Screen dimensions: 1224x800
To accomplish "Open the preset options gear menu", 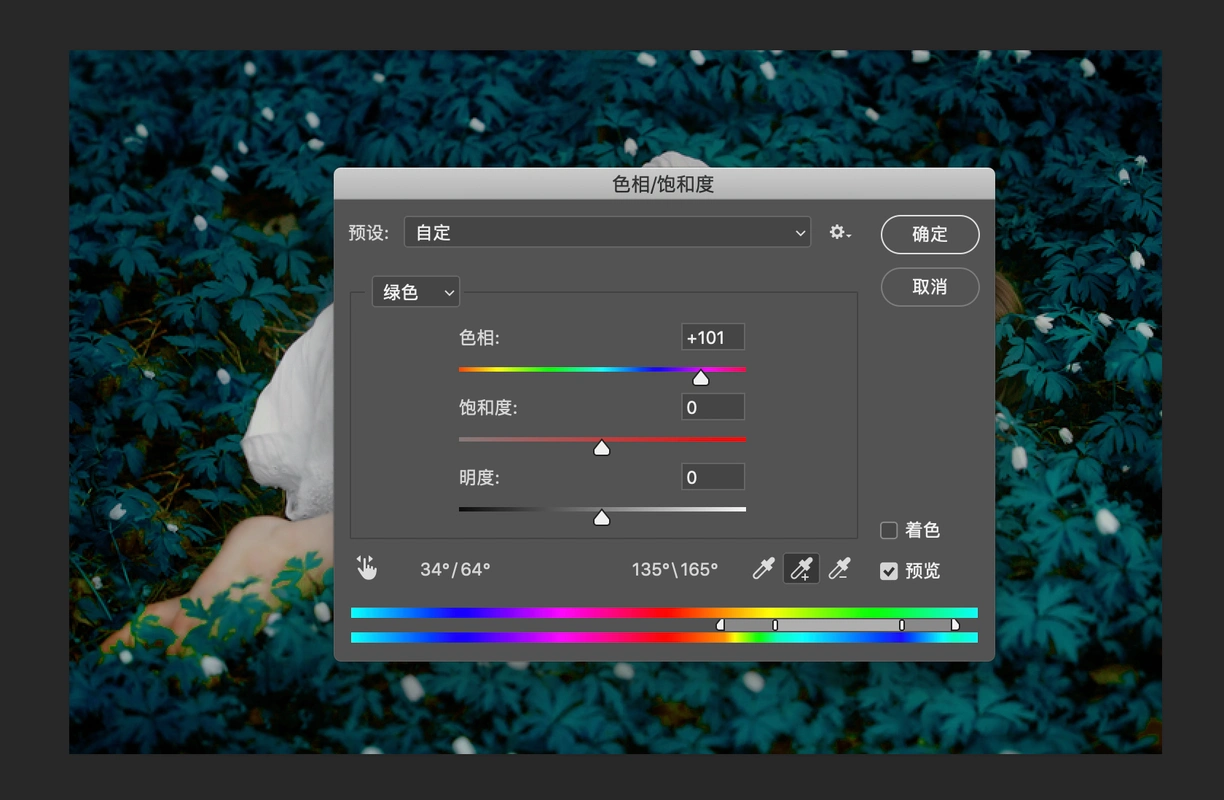I will [838, 231].
